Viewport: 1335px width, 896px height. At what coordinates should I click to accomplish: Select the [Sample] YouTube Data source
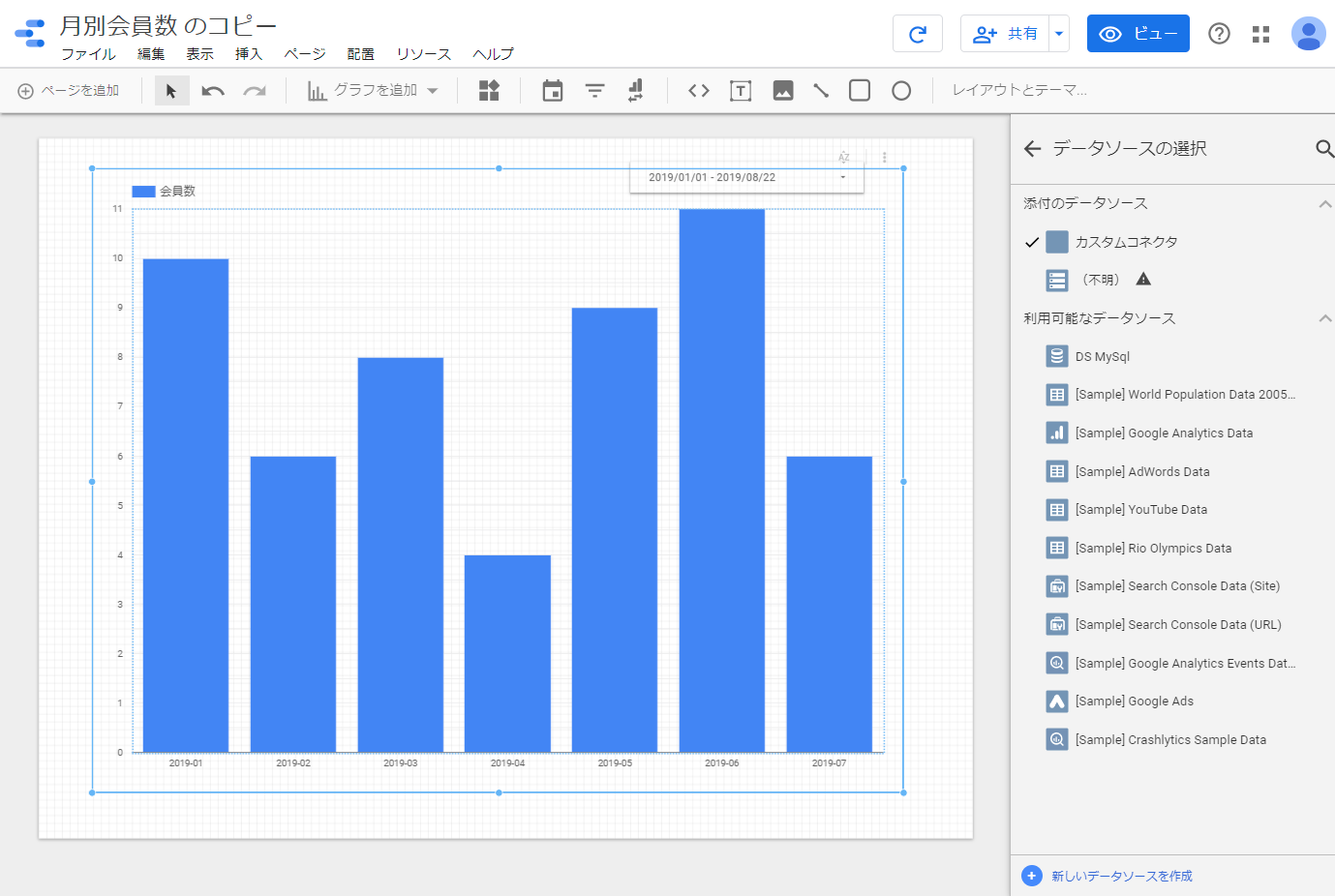[1140, 510]
